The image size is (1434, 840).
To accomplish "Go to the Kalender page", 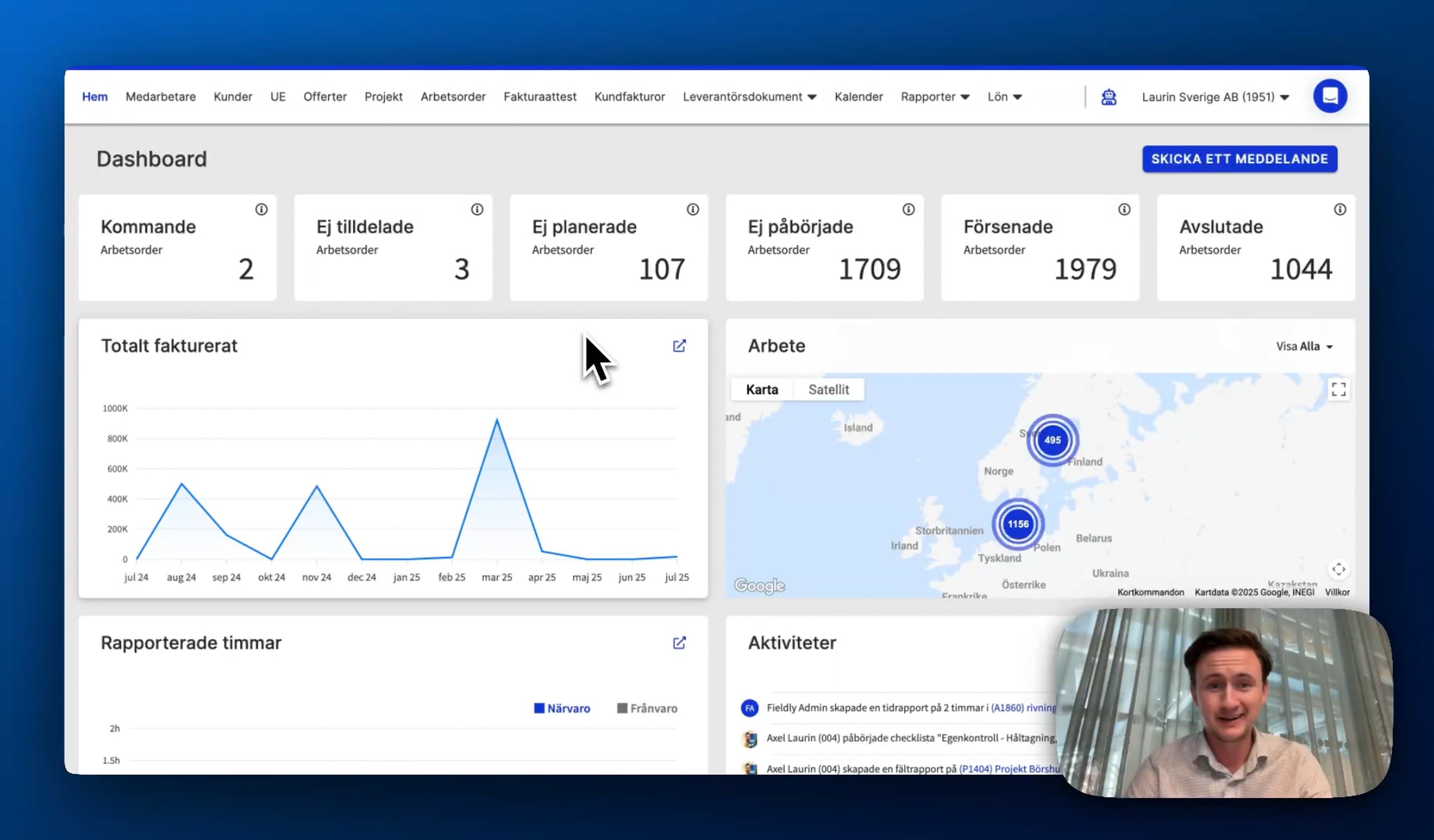I will click(859, 97).
